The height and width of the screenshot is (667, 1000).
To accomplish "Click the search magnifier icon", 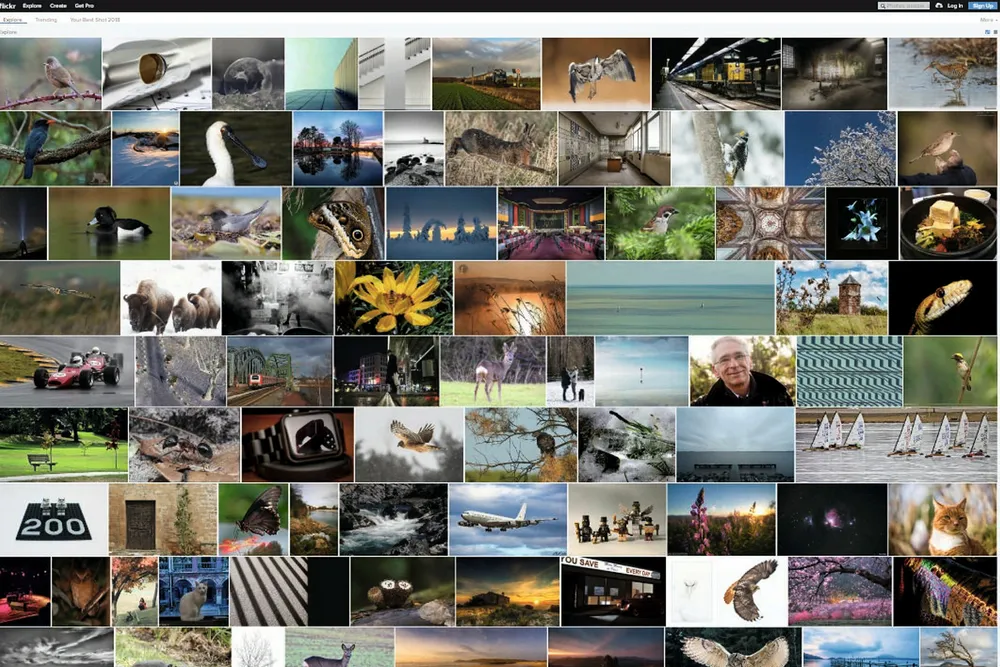I will pos(883,6).
